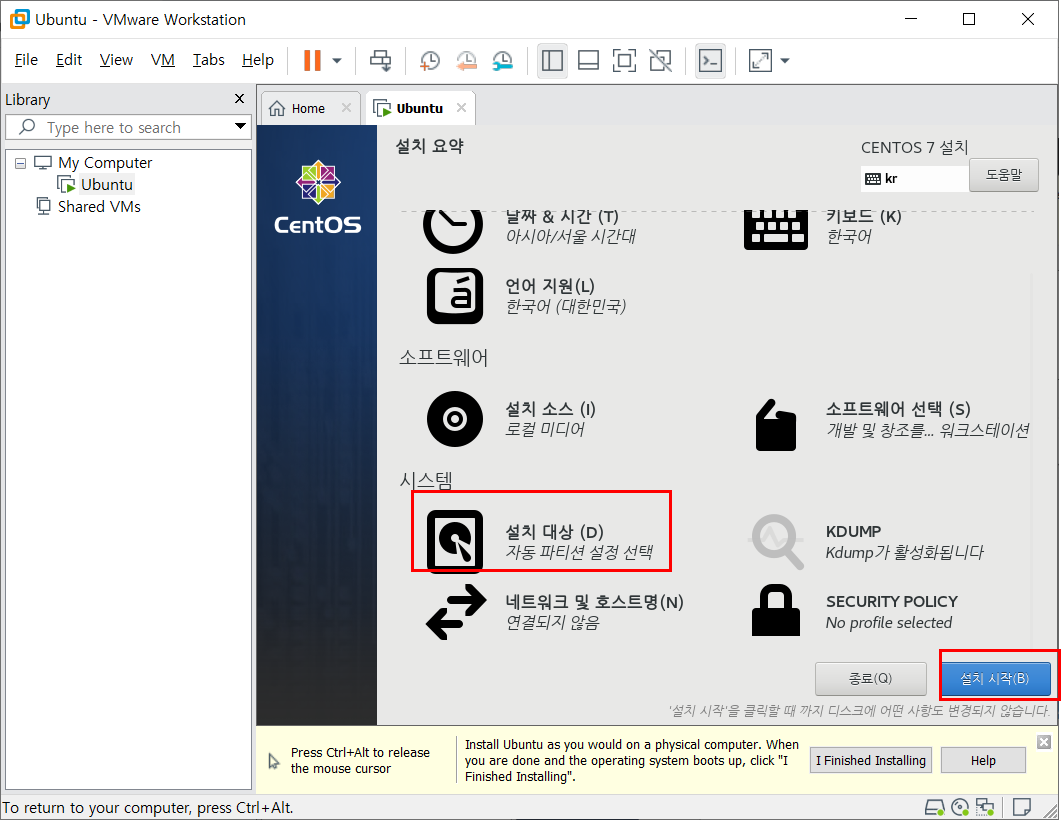Close the Ubuntu tab

coord(461,108)
